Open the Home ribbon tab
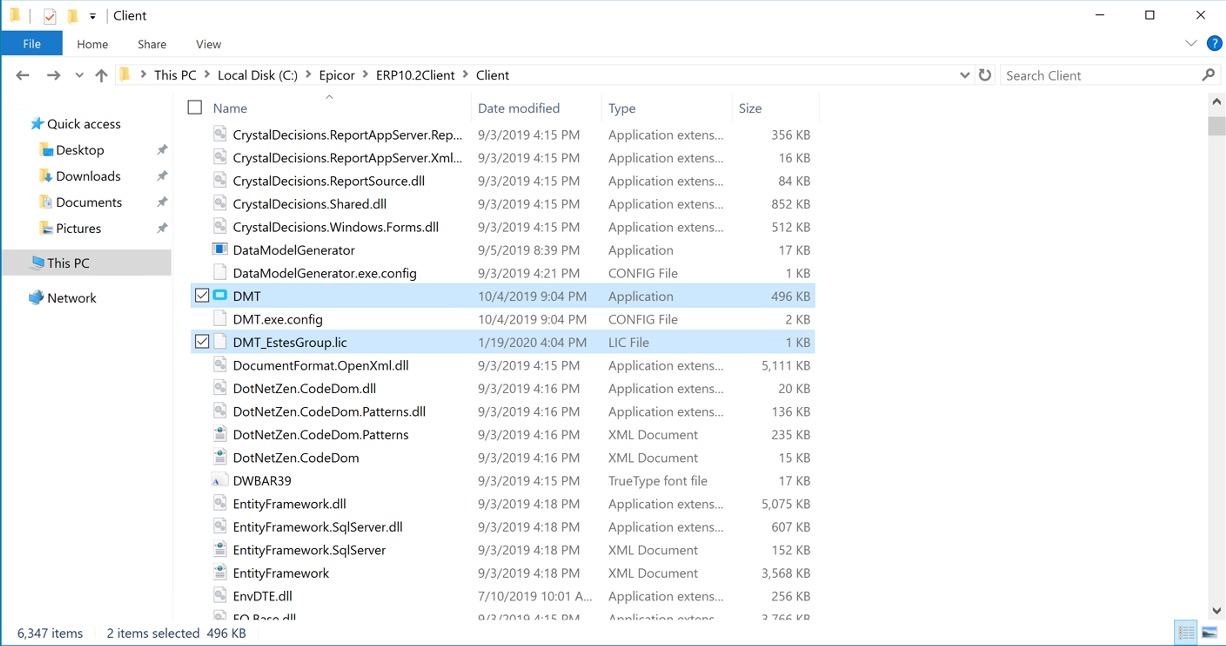This screenshot has height=646, width=1226. click(92, 44)
